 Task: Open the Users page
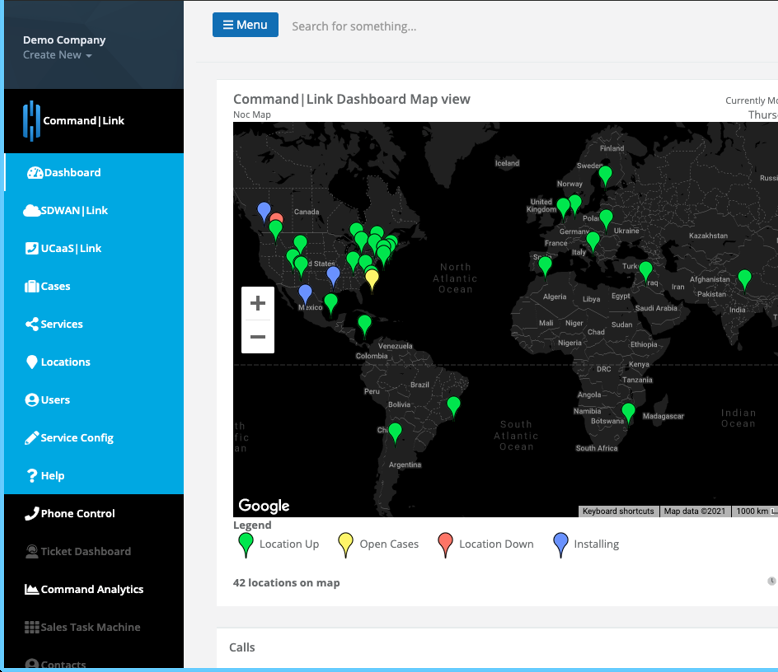(x=94, y=400)
